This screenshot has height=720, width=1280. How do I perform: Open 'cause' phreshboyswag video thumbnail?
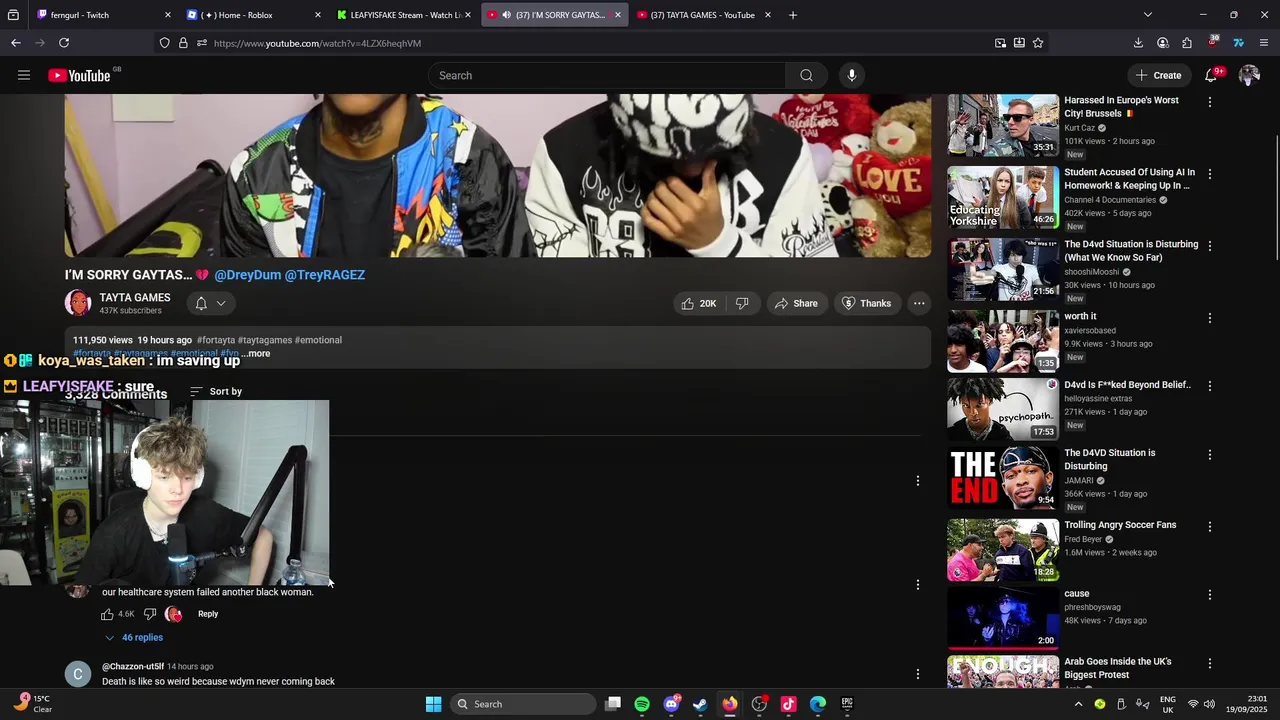tap(1003, 618)
